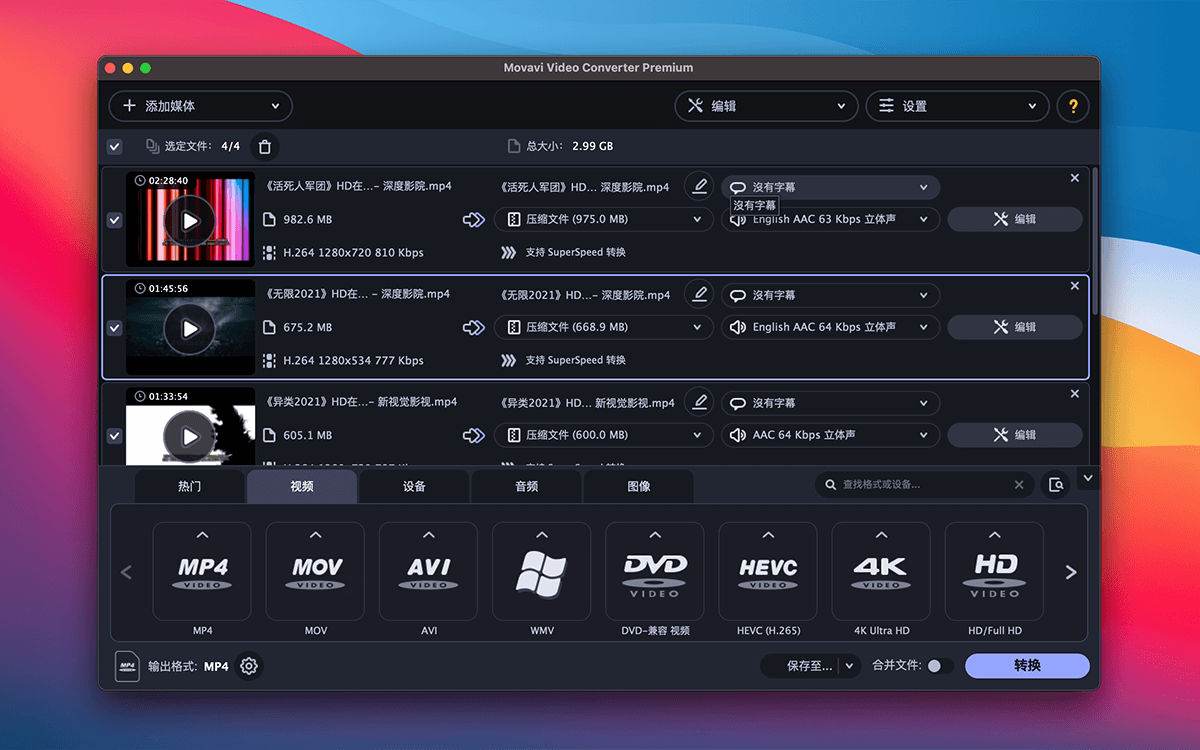Viewport: 1200px width, 750px height.
Task: Collapse the format panel chevron
Action: (1089, 478)
